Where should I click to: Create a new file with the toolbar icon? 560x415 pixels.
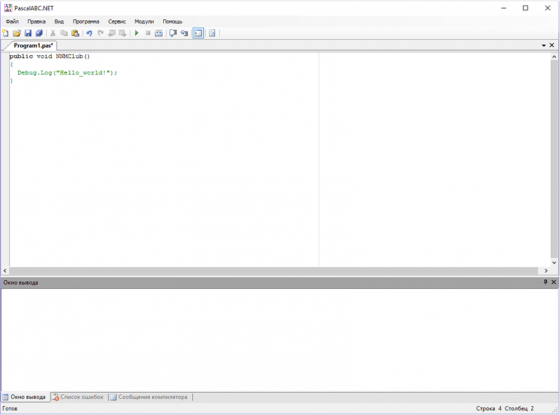tap(5, 33)
